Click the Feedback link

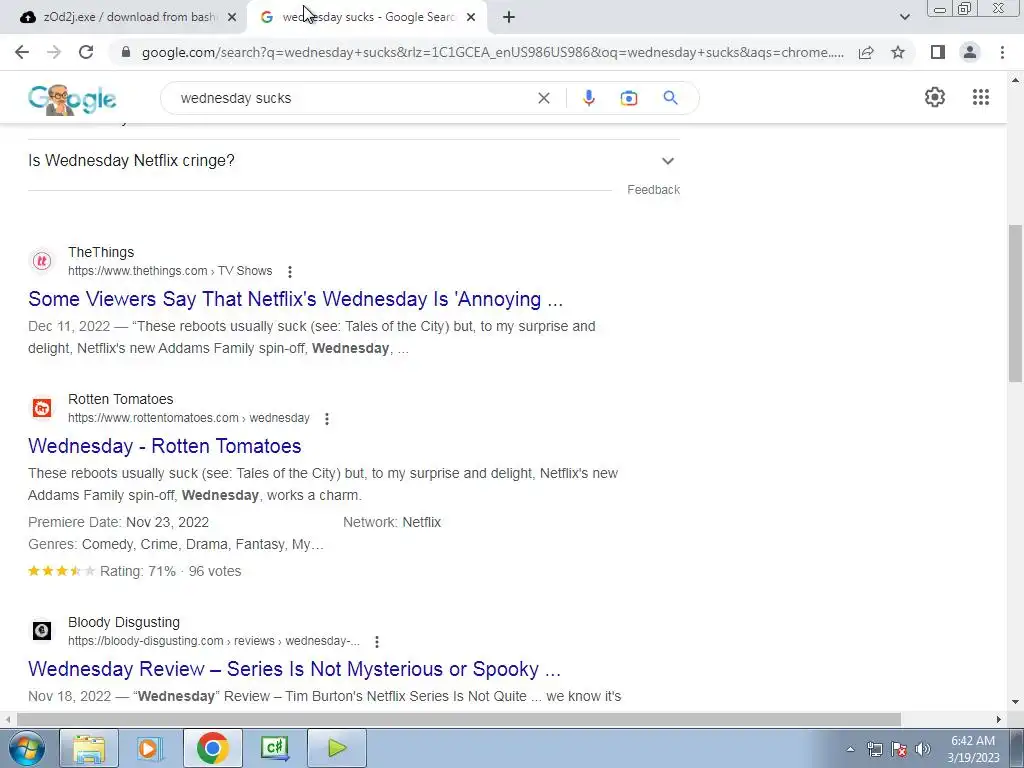[653, 190]
